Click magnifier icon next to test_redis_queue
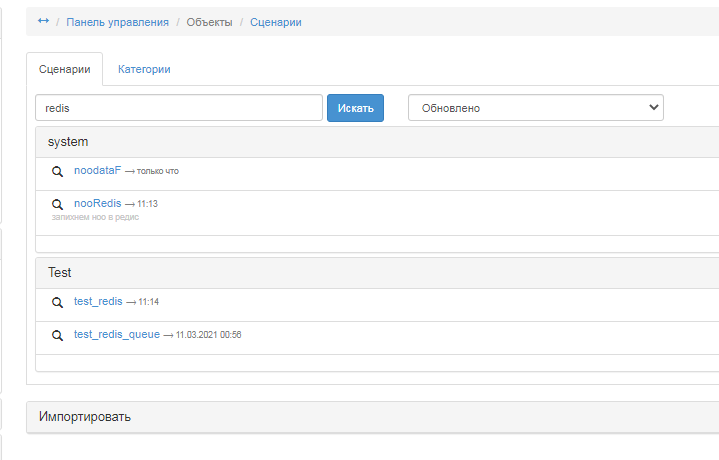The height and width of the screenshot is (460, 719). pos(57,336)
